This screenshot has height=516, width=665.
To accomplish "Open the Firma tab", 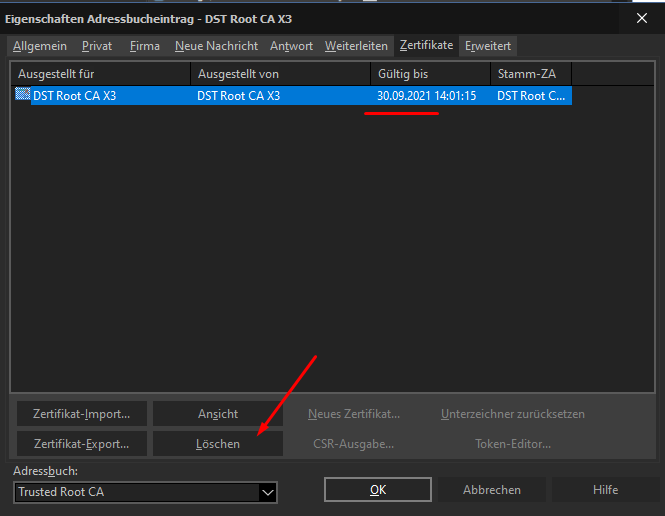I will [145, 46].
